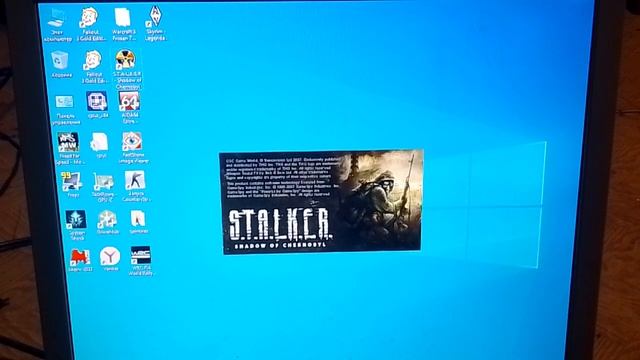The image size is (640, 360).
Task: Launch the Fraps shortcut
Action: pos(72,184)
